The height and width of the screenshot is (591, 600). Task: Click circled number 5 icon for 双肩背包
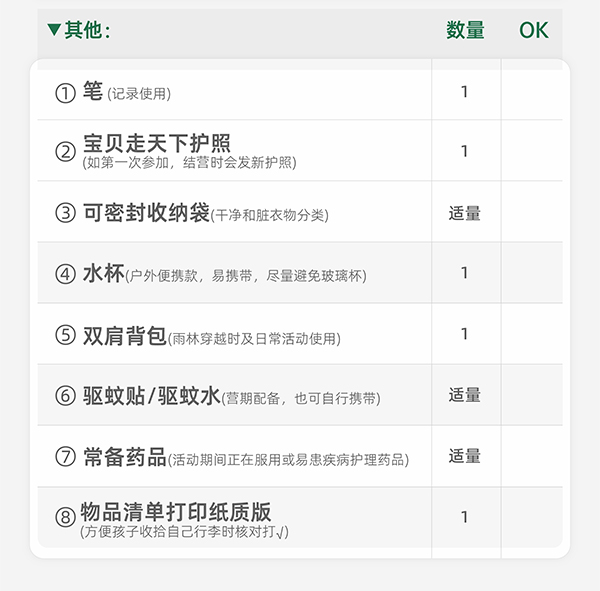pyautogui.click(x=65, y=335)
